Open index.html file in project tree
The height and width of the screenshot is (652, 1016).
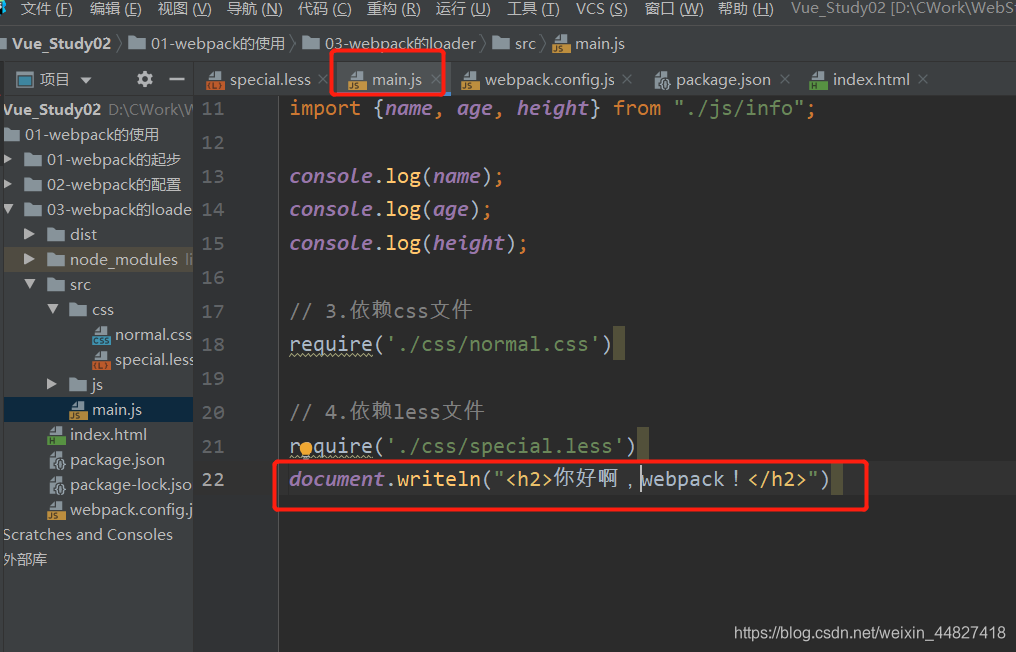click(97, 435)
